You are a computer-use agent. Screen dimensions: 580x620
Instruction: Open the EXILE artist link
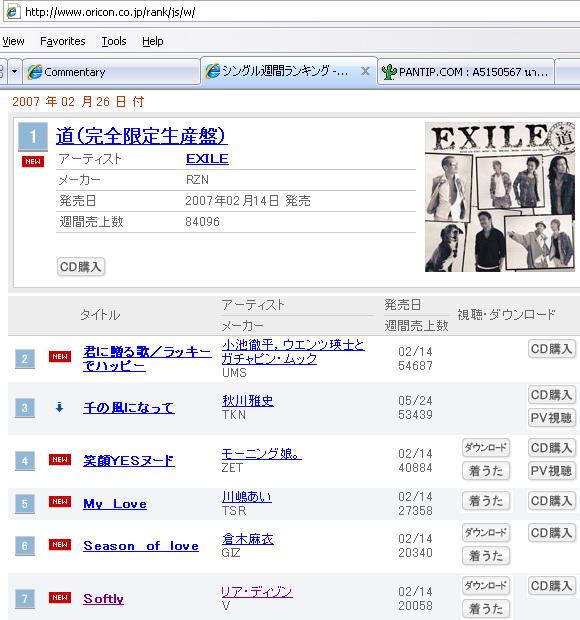pyautogui.click(x=207, y=159)
